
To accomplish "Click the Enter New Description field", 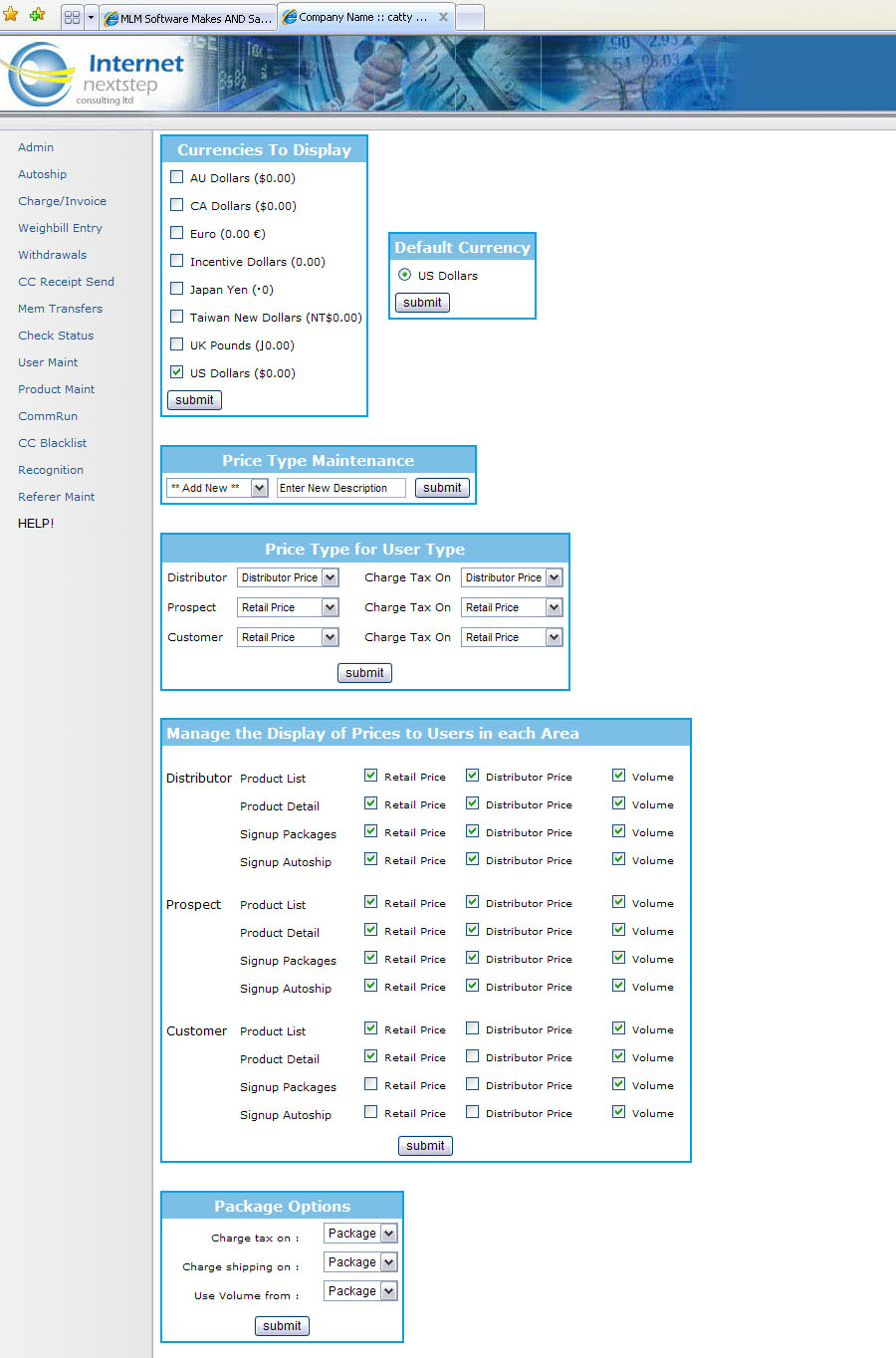I will click(x=340, y=488).
